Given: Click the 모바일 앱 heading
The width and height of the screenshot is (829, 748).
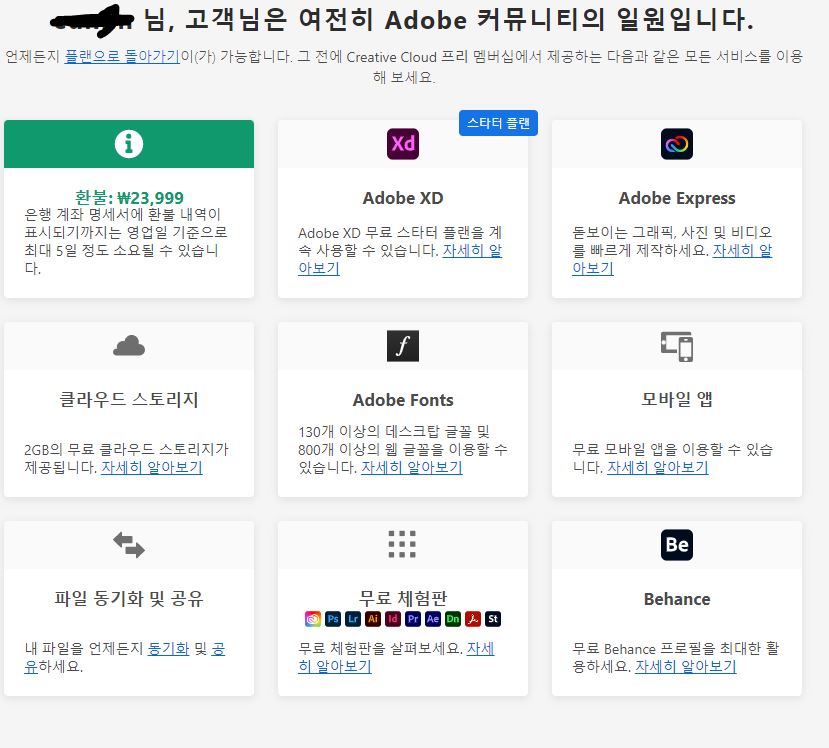Looking at the screenshot, I should (x=677, y=399).
